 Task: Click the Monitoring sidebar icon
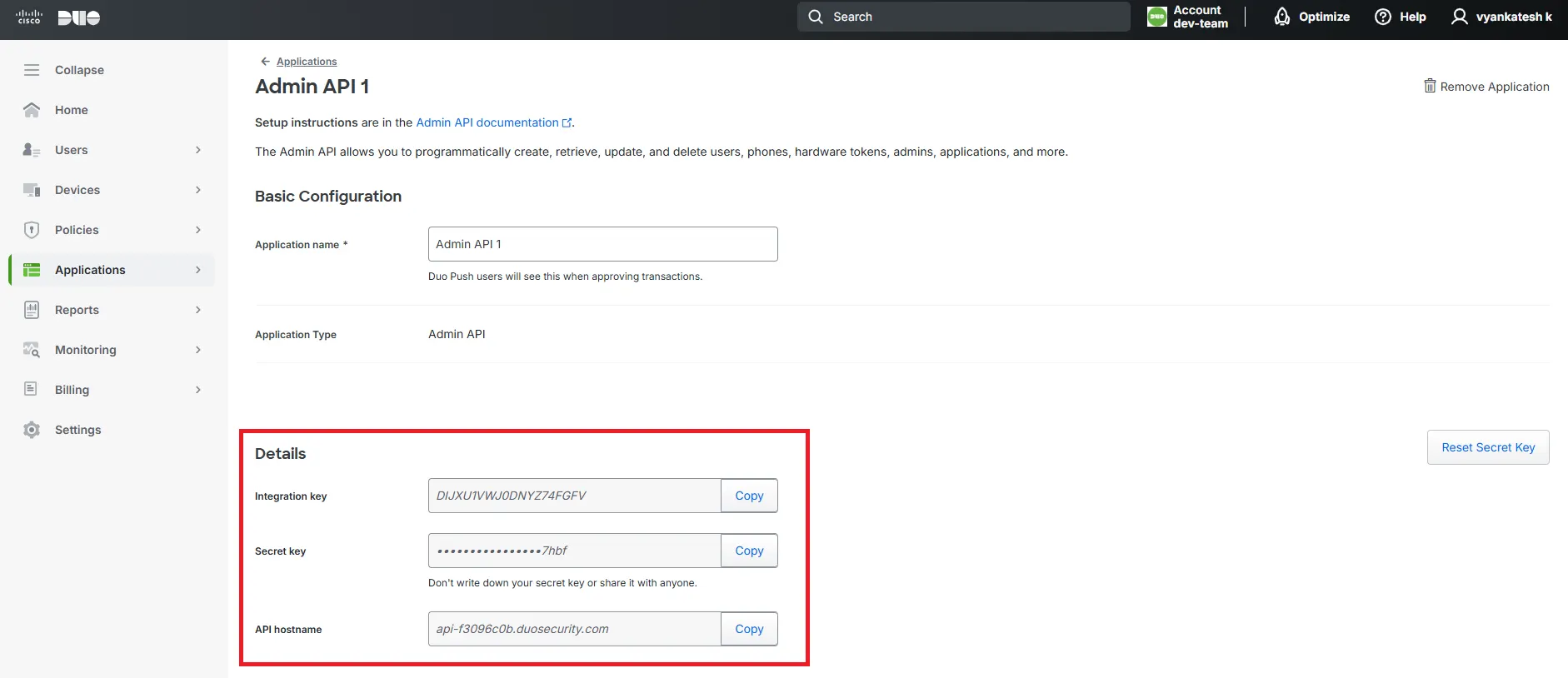pyautogui.click(x=32, y=350)
